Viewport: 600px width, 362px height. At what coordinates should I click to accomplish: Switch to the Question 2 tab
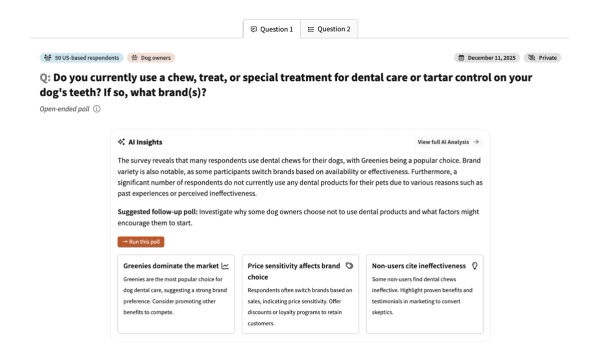329,29
